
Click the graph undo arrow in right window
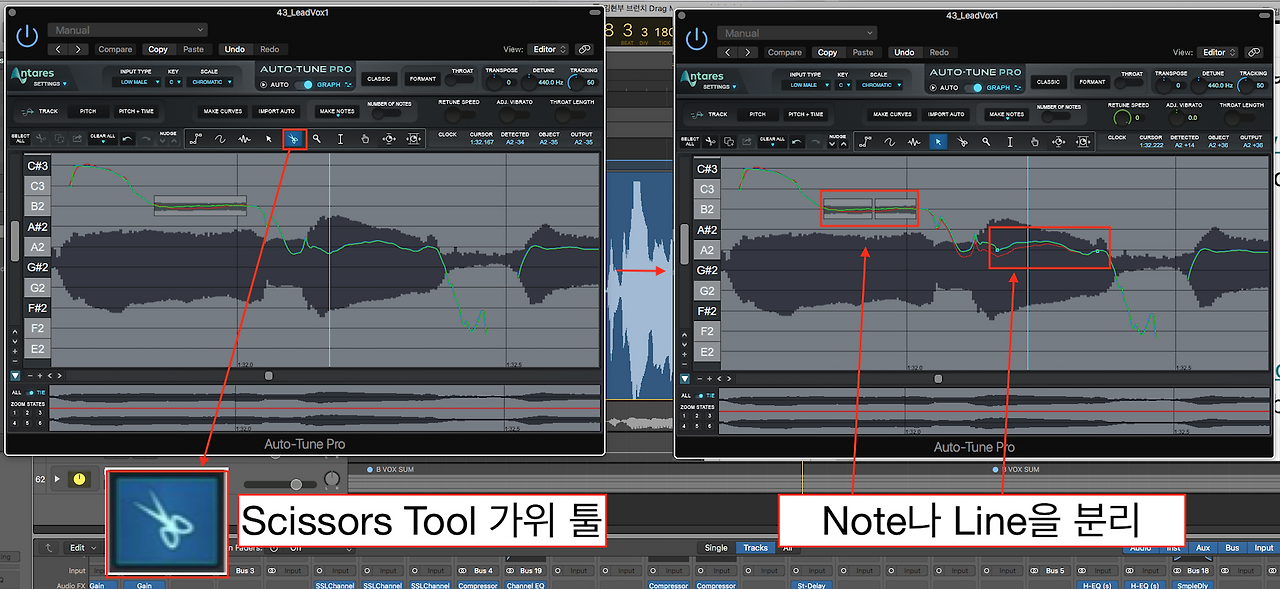click(796, 142)
